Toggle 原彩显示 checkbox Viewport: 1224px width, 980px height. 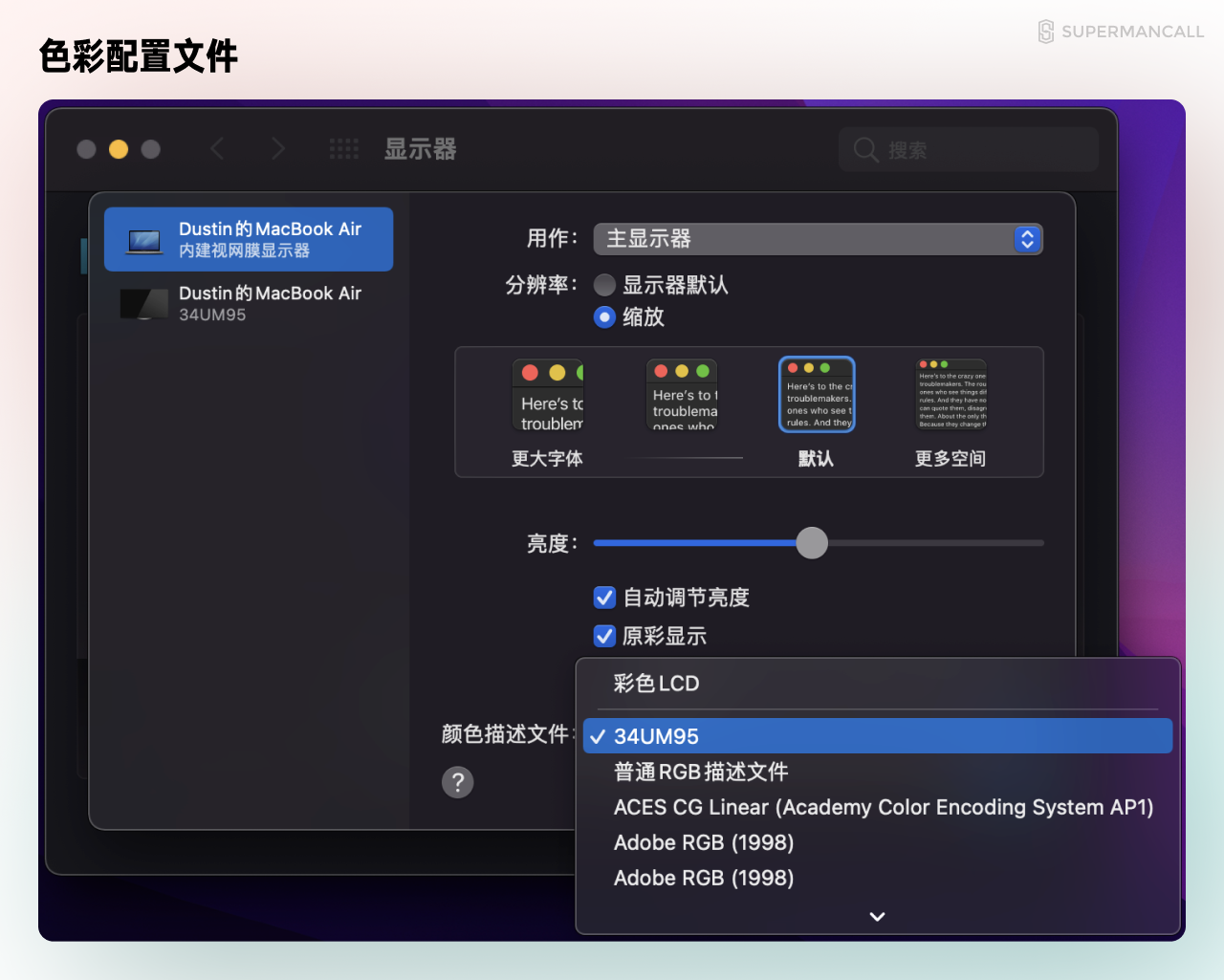[x=604, y=636]
